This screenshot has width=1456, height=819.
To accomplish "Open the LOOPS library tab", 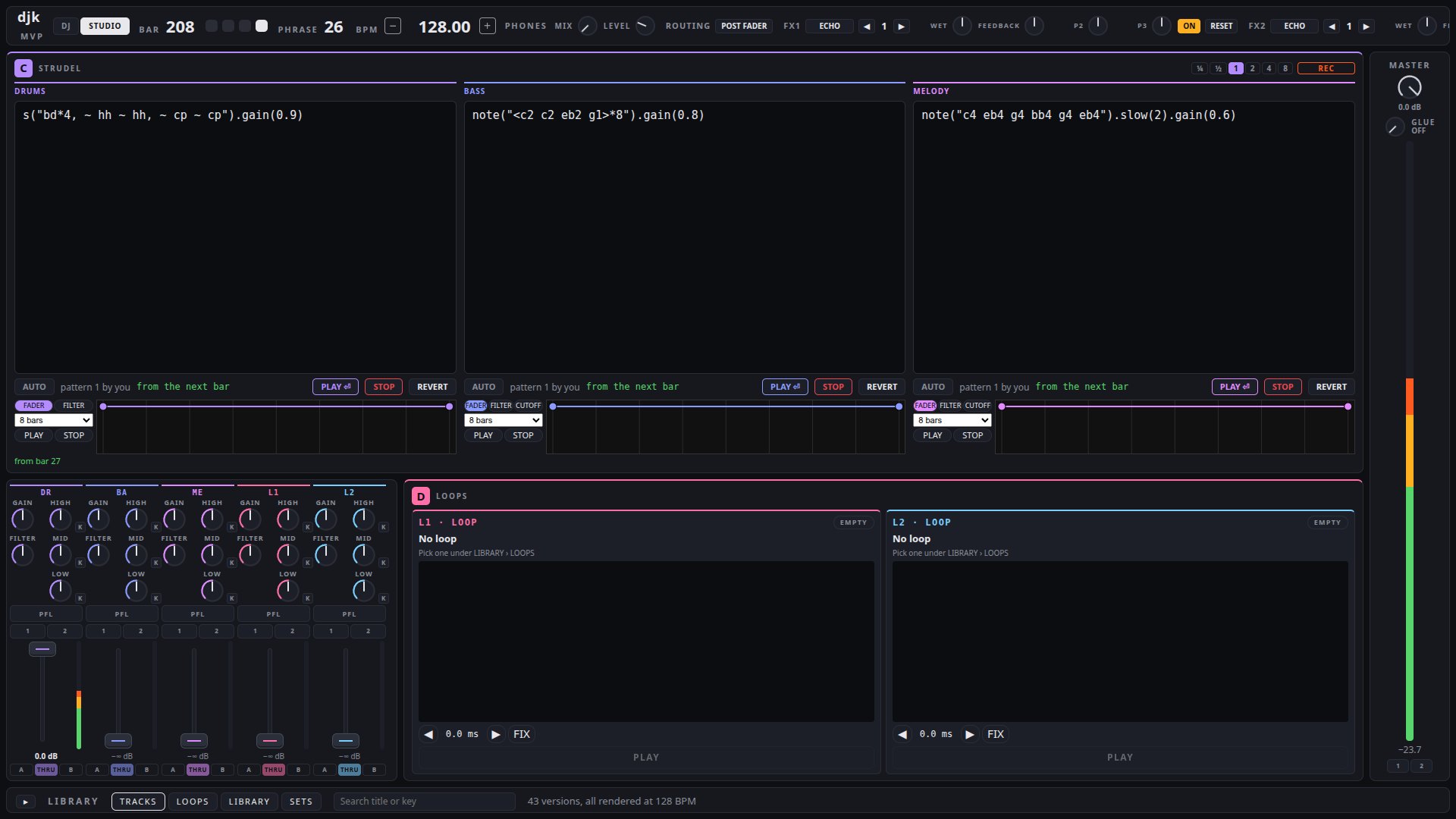I will click(193, 802).
